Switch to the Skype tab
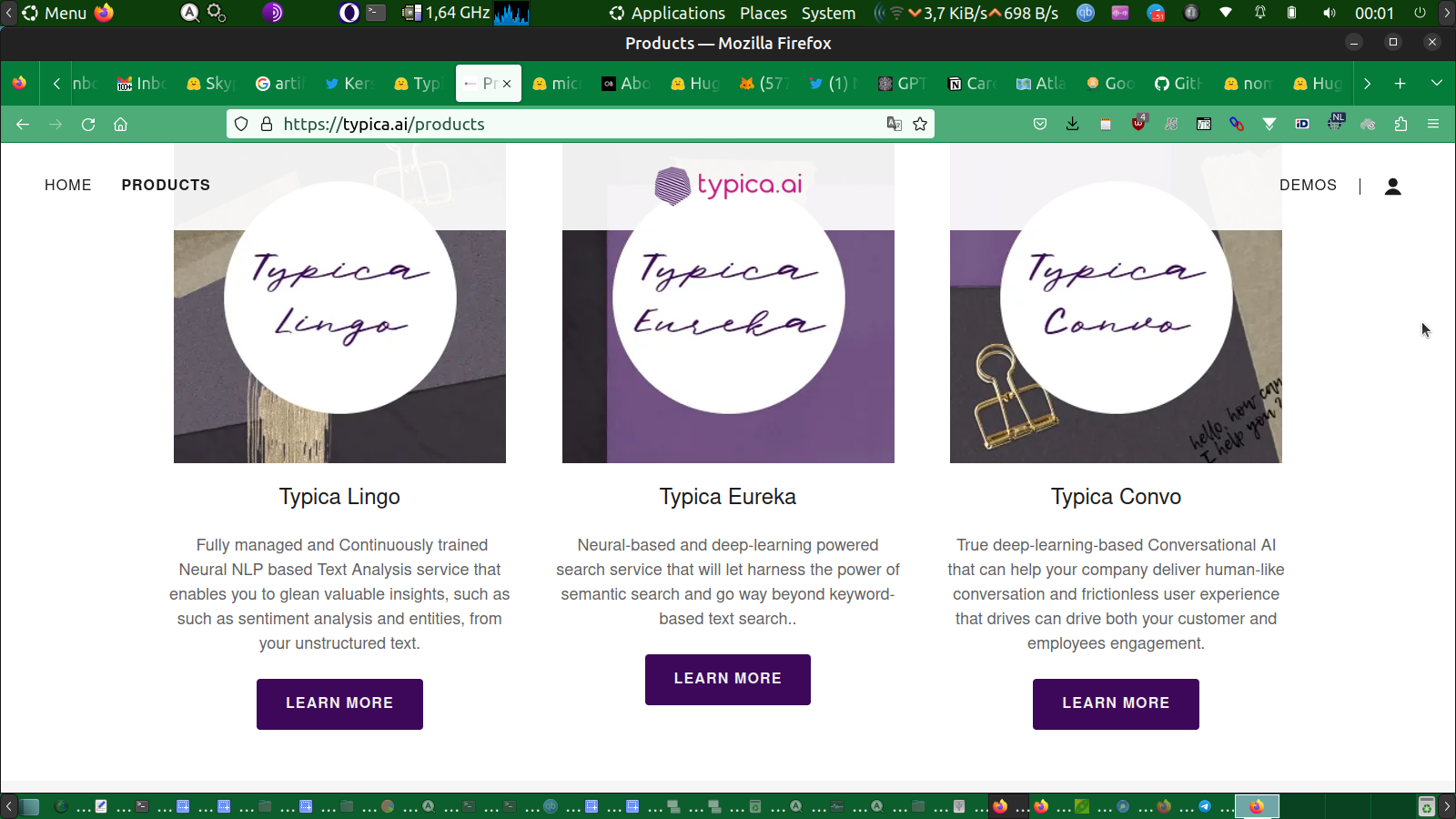This screenshot has width=1456, height=819. (210, 84)
